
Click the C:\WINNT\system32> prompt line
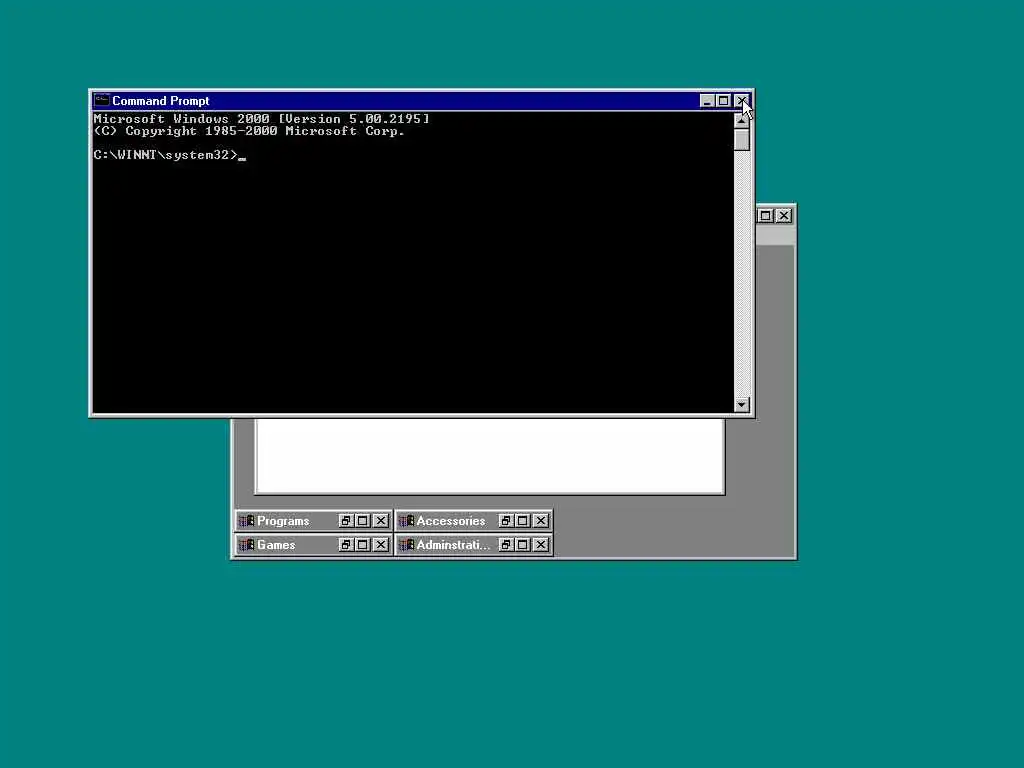170,155
